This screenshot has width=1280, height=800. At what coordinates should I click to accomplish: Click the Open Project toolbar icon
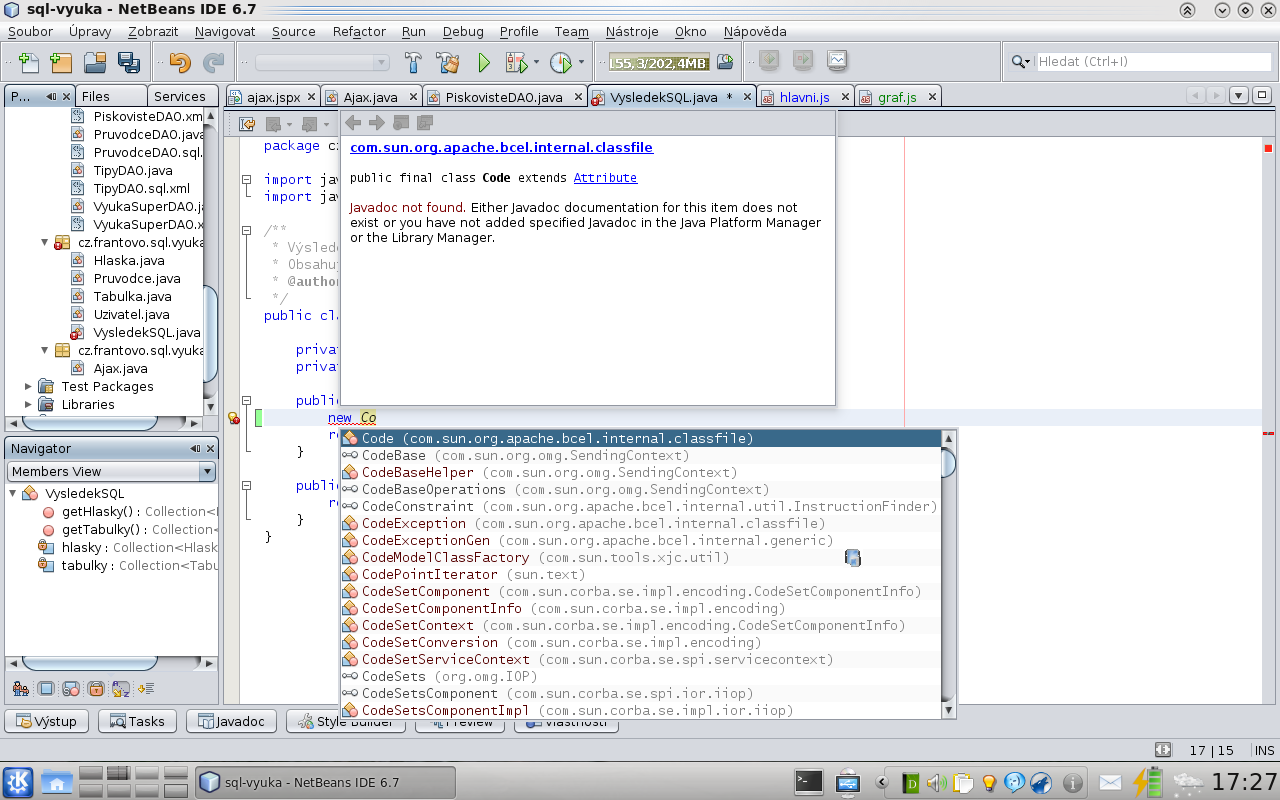95,62
